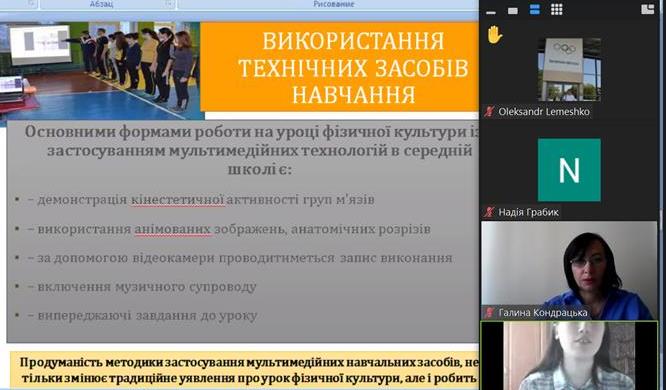Click the name label Галина Кондрацька

coord(543,313)
